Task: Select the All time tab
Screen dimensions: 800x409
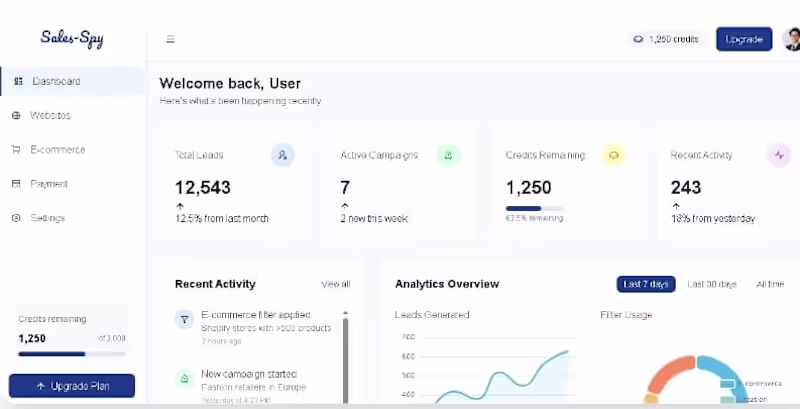Action: click(770, 284)
